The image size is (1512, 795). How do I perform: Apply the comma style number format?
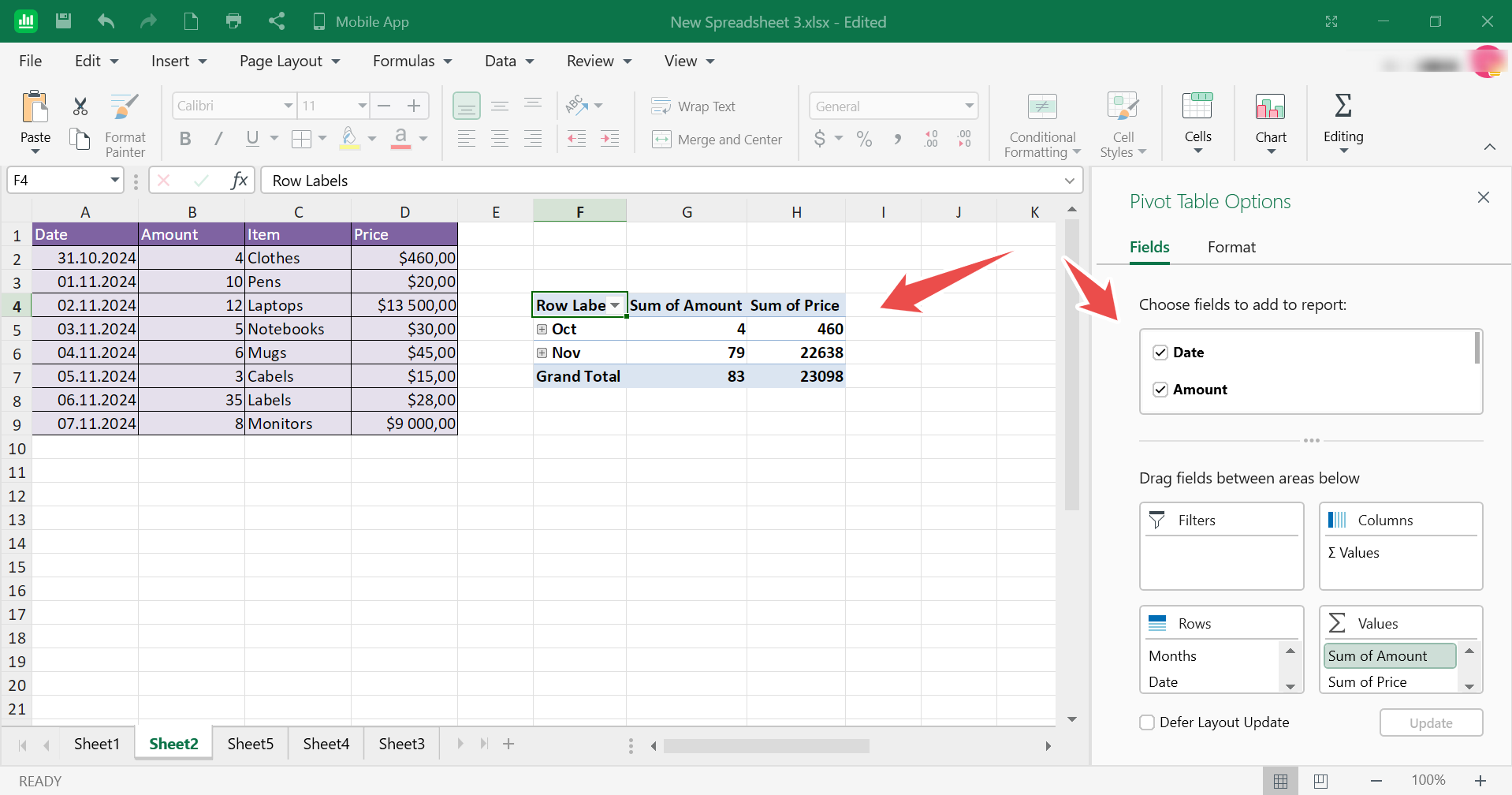tap(897, 139)
